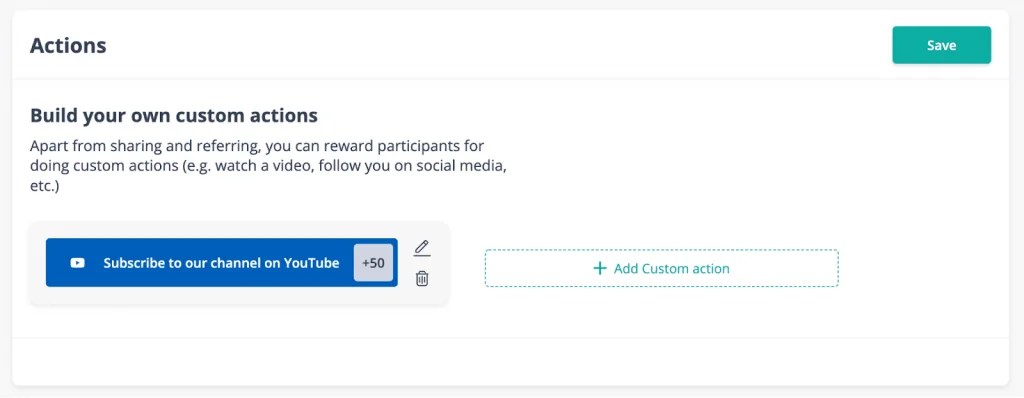Click the text line starting Apart from sharing

point(257,145)
